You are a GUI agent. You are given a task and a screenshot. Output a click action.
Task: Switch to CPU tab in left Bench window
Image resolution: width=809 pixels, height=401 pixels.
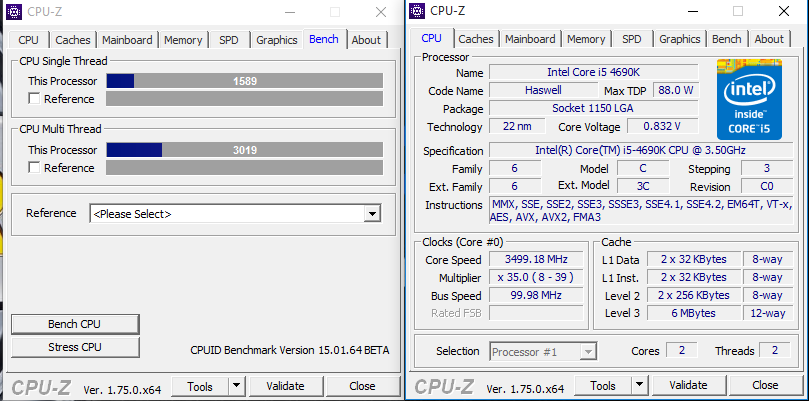coord(28,40)
